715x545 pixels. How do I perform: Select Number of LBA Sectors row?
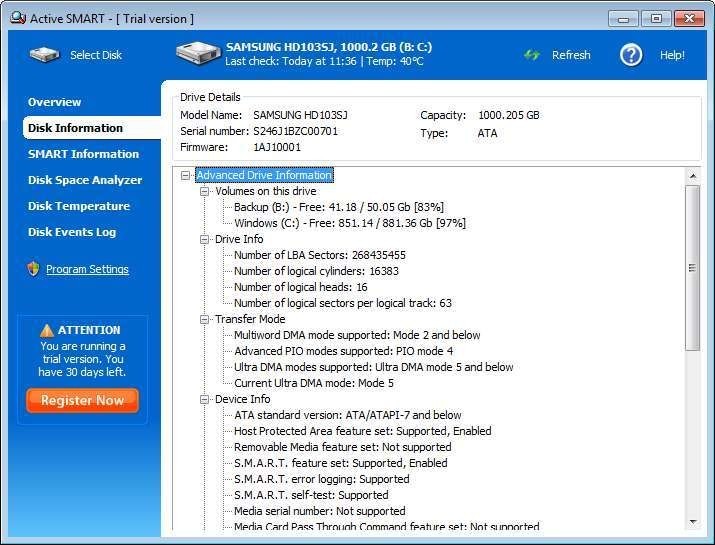pyautogui.click(x=320, y=255)
